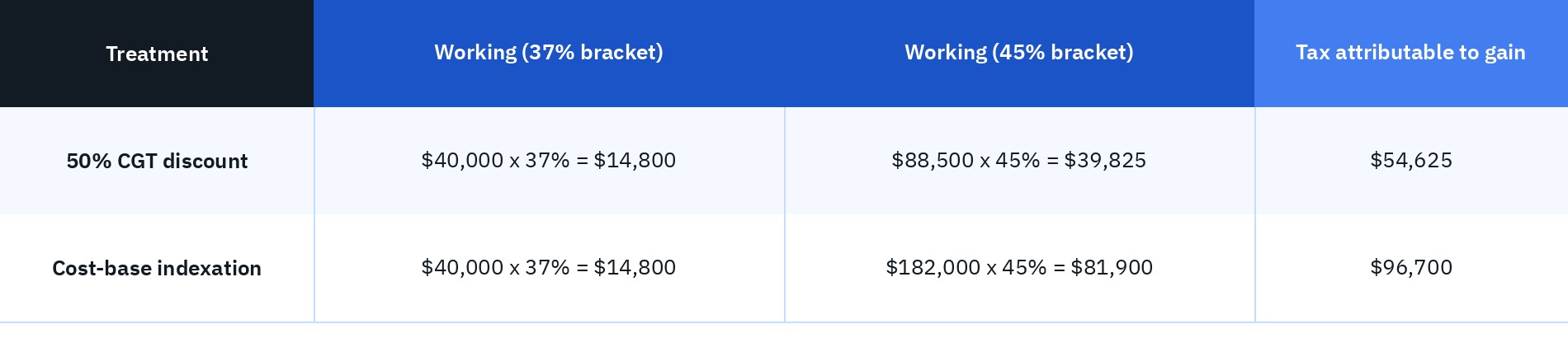Viewport: 1568px width, 338px height.
Task: Click the $182,000 amount in 45% column
Action: click(933, 267)
